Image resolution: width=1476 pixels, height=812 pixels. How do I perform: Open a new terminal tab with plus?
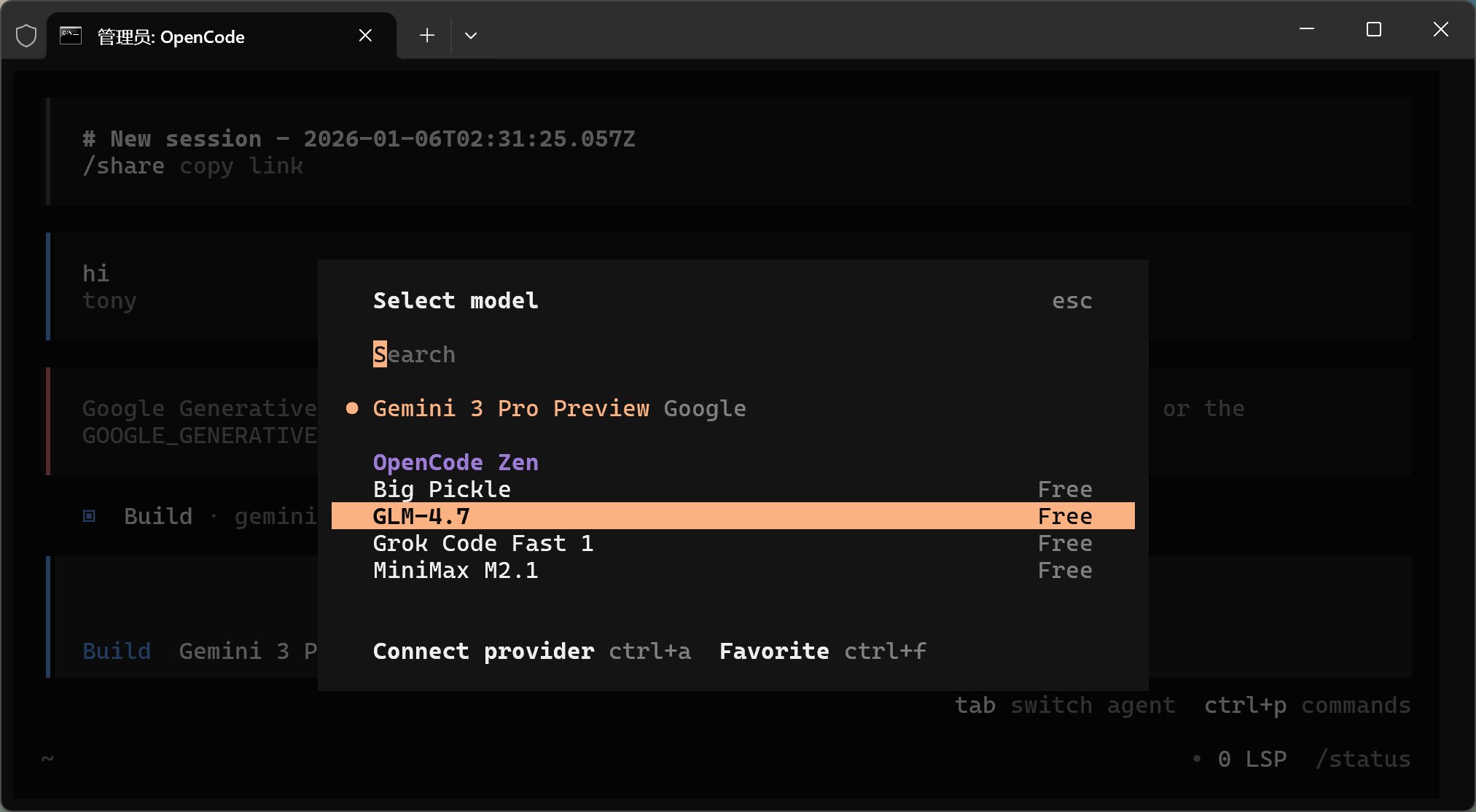click(x=427, y=36)
